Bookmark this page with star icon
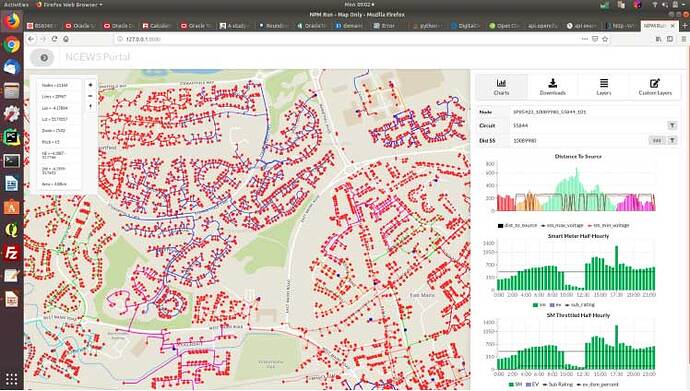 [x=605, y=39]
